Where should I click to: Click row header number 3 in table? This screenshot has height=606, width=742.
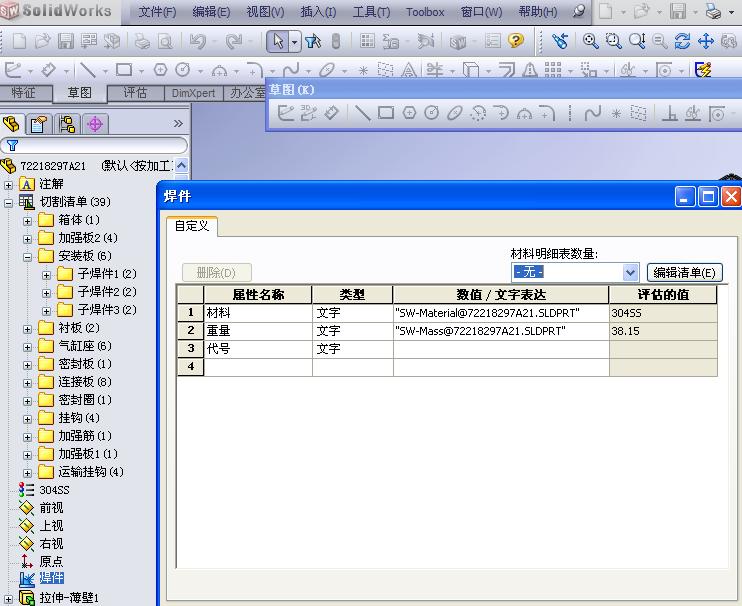tap(191, 349)
